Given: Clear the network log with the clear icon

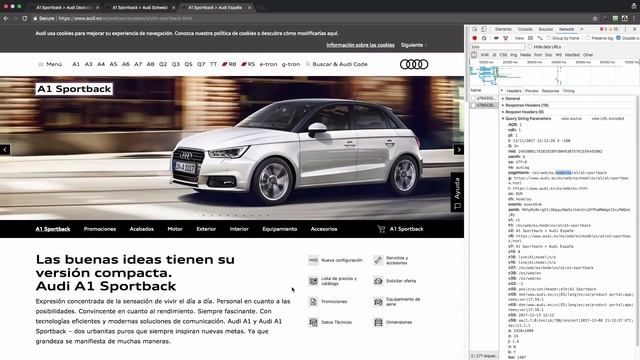Looking at the screenshot, I should (484, 38).
